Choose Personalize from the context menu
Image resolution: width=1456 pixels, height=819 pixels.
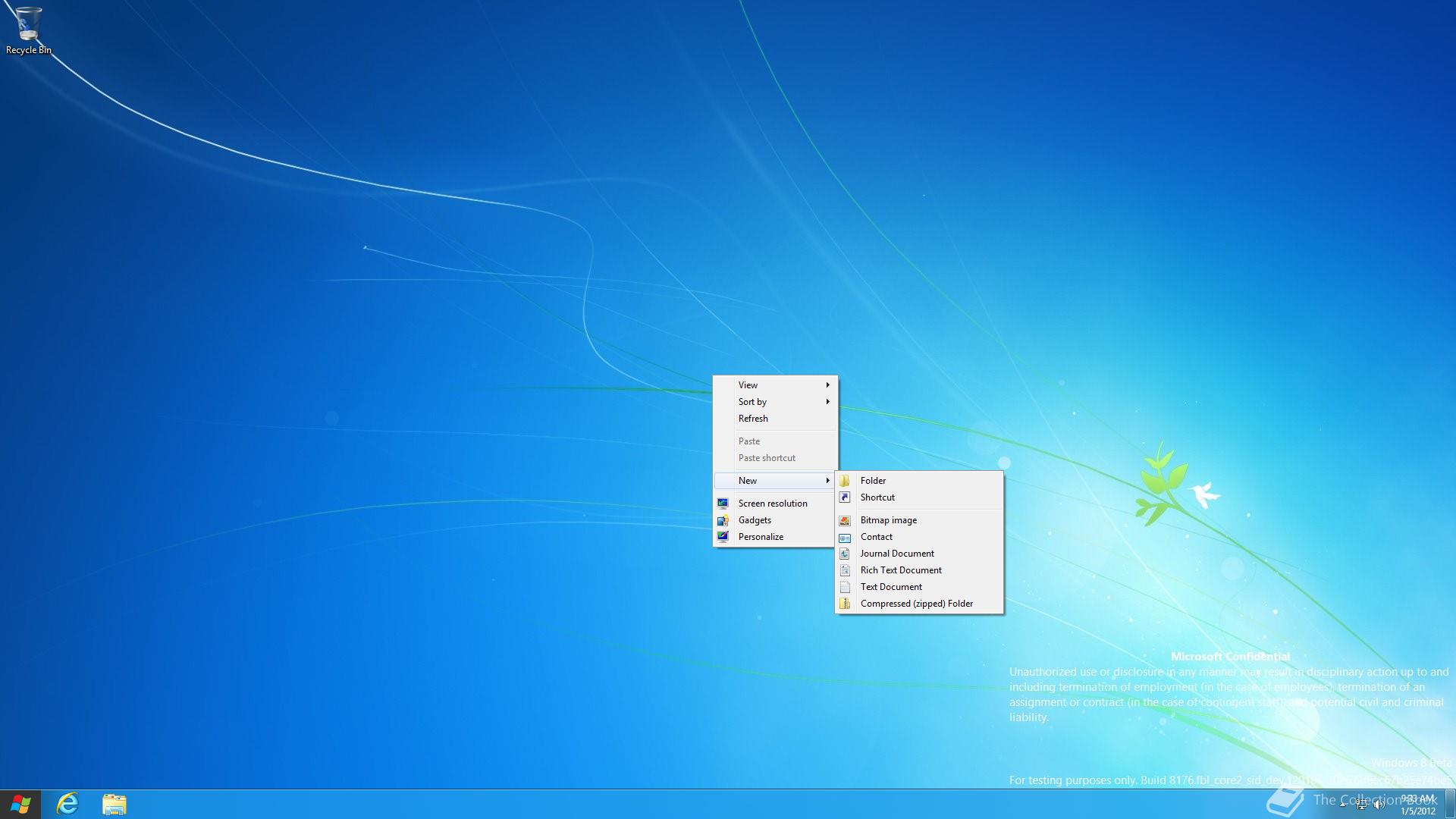tap(775, 537)
